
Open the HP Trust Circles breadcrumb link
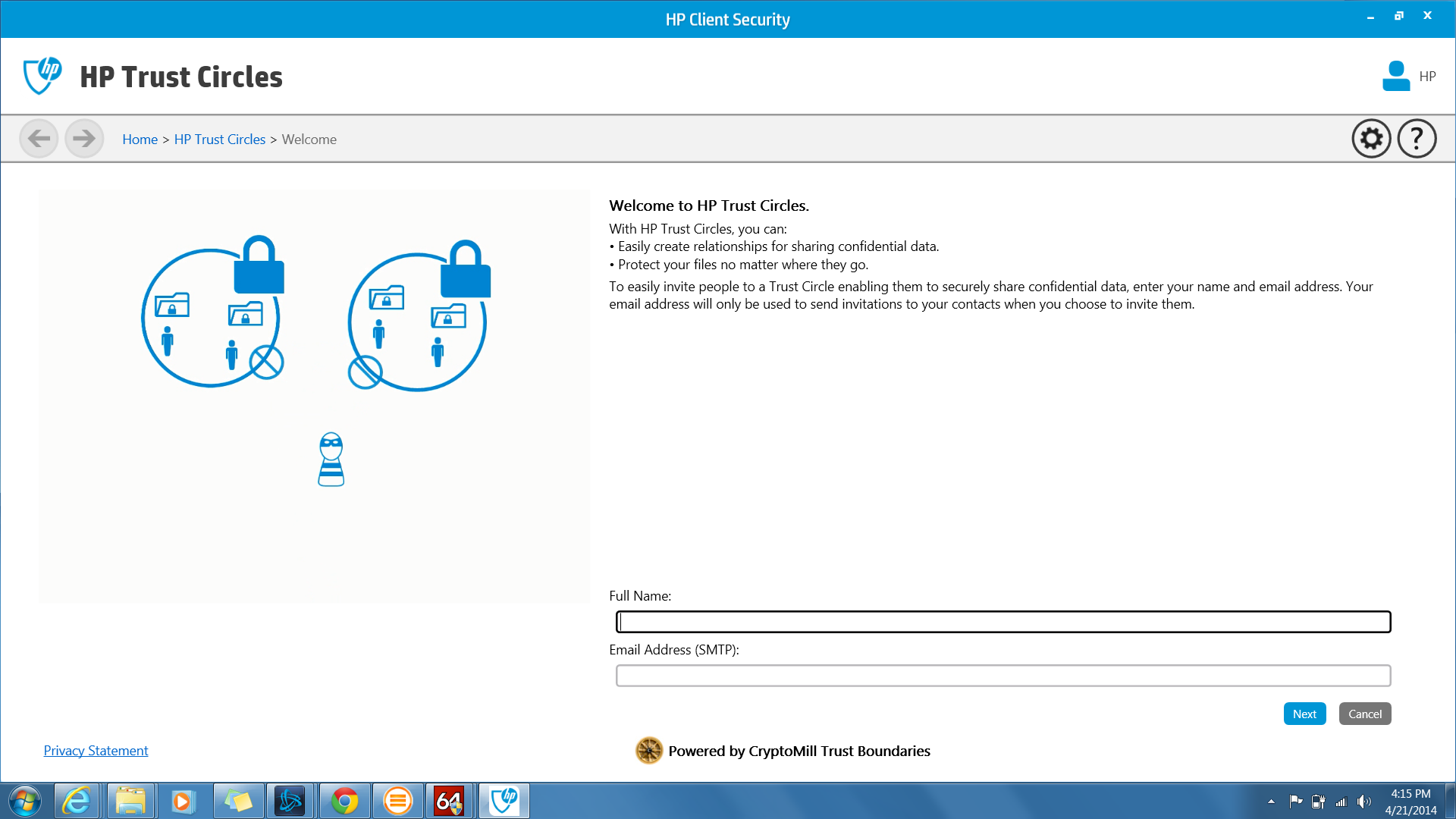pos(220,140)
